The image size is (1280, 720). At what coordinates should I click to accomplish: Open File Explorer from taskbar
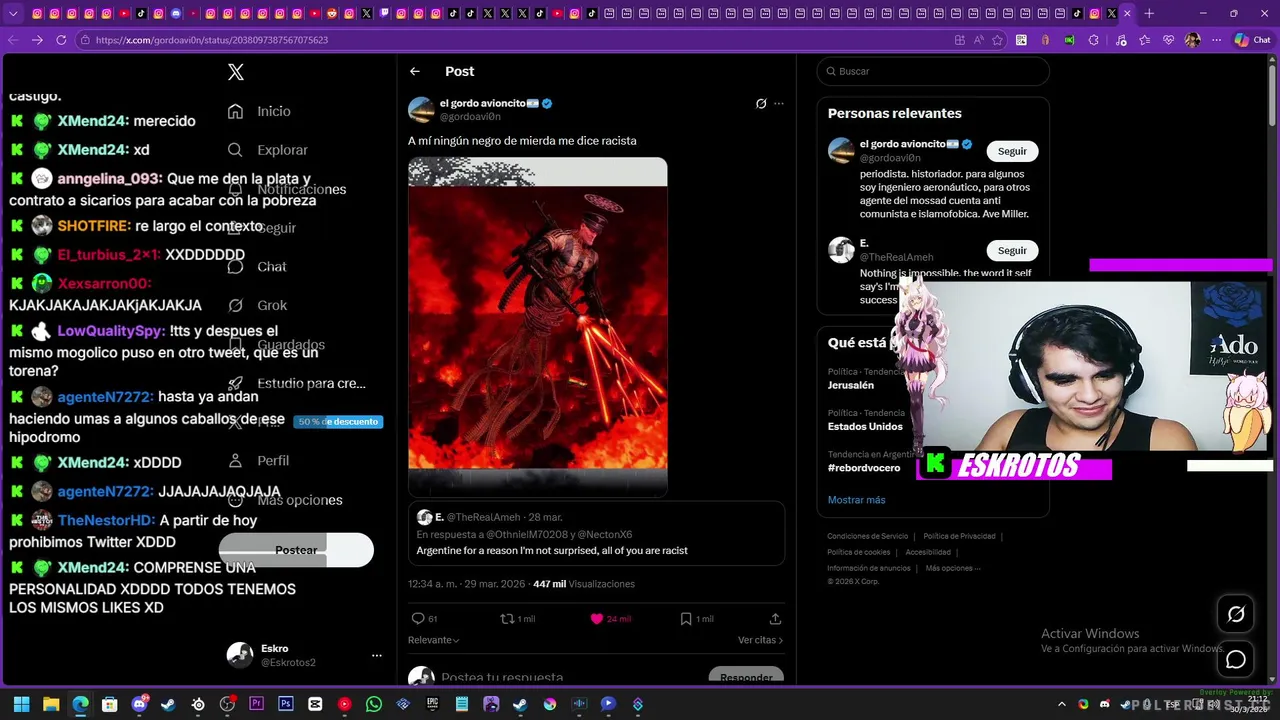pyautogui.click(x=51, y=704)
